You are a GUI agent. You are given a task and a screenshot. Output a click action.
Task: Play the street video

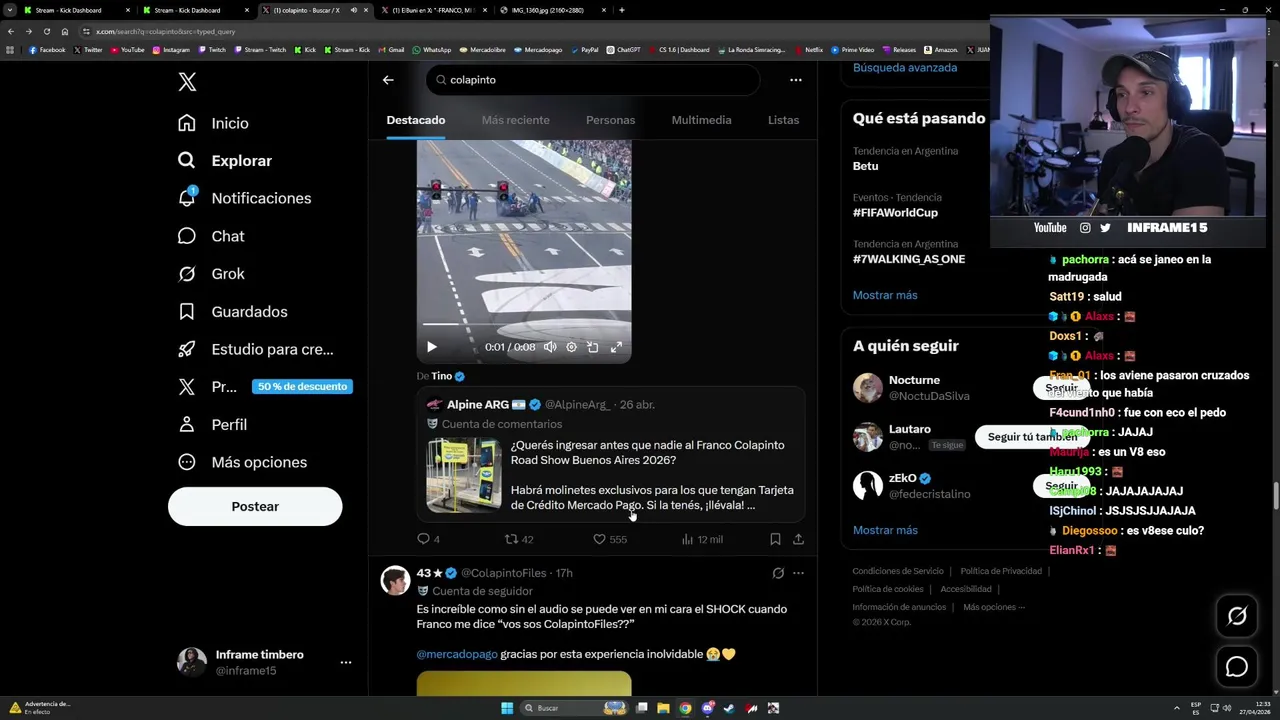point(432,347)
